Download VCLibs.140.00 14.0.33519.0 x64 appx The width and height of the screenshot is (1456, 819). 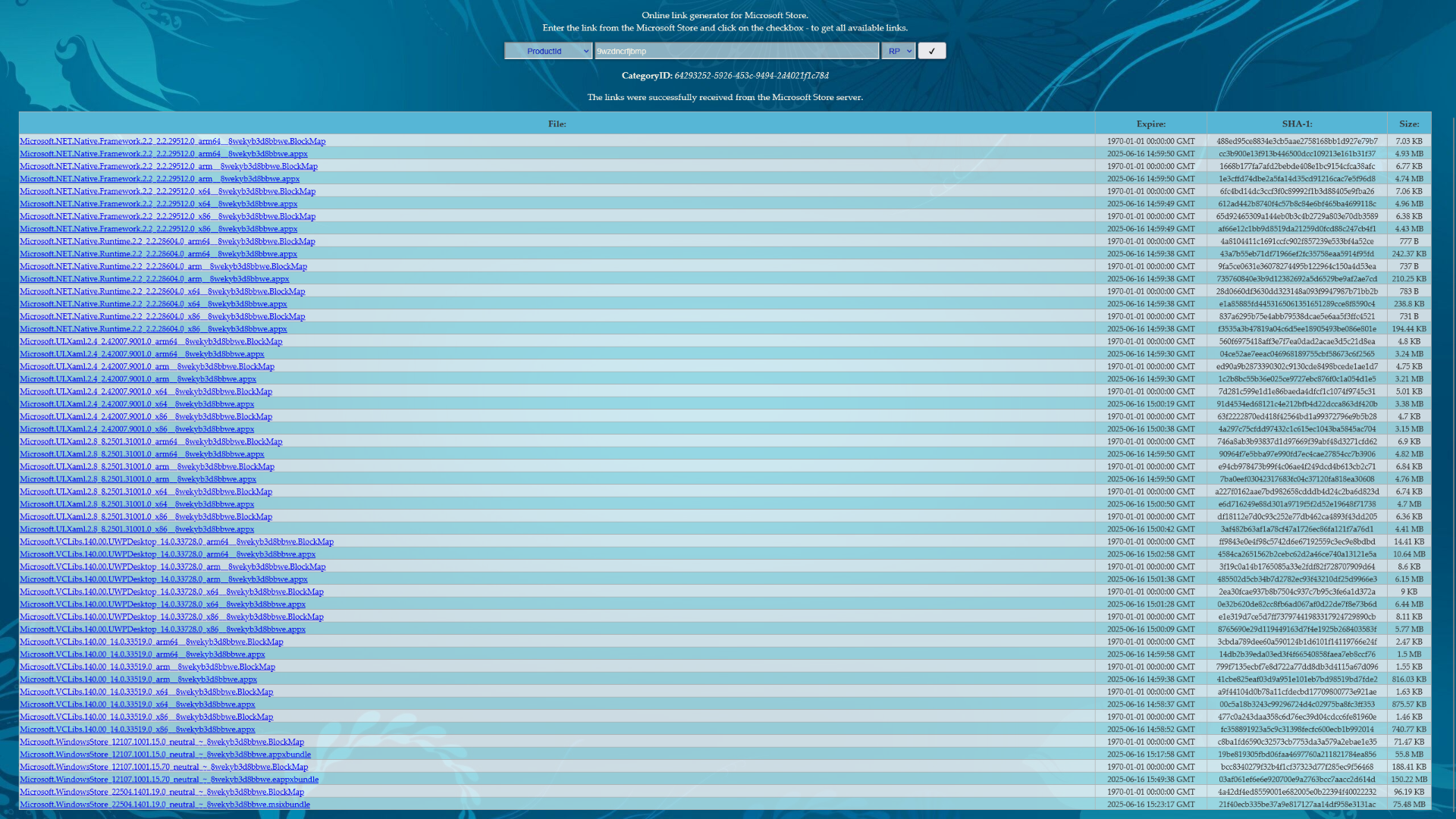(x=137, y=704)
